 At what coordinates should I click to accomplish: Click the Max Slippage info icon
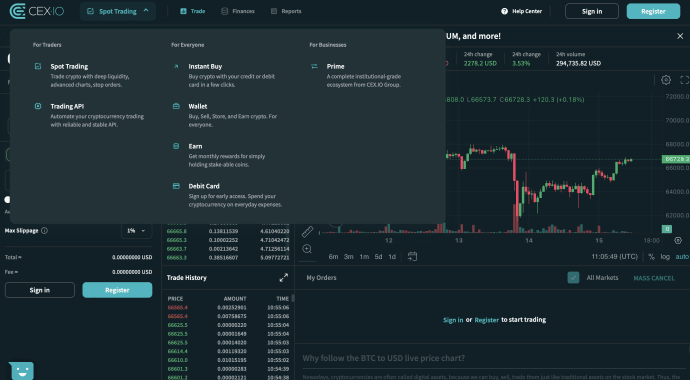coord(44,231)
